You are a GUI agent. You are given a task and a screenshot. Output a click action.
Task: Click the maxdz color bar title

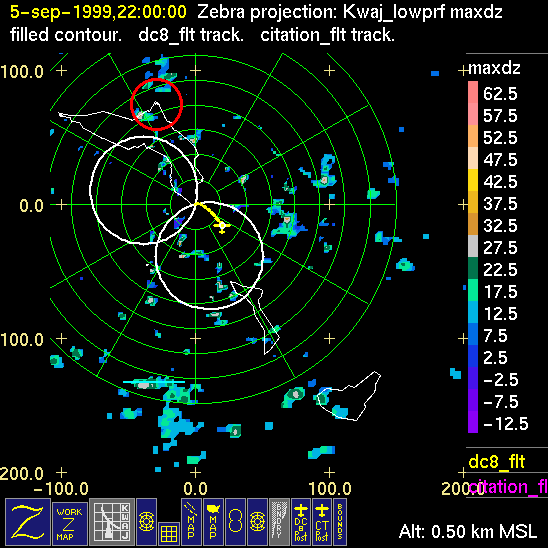pyautogui.click(x=494, y=68)
